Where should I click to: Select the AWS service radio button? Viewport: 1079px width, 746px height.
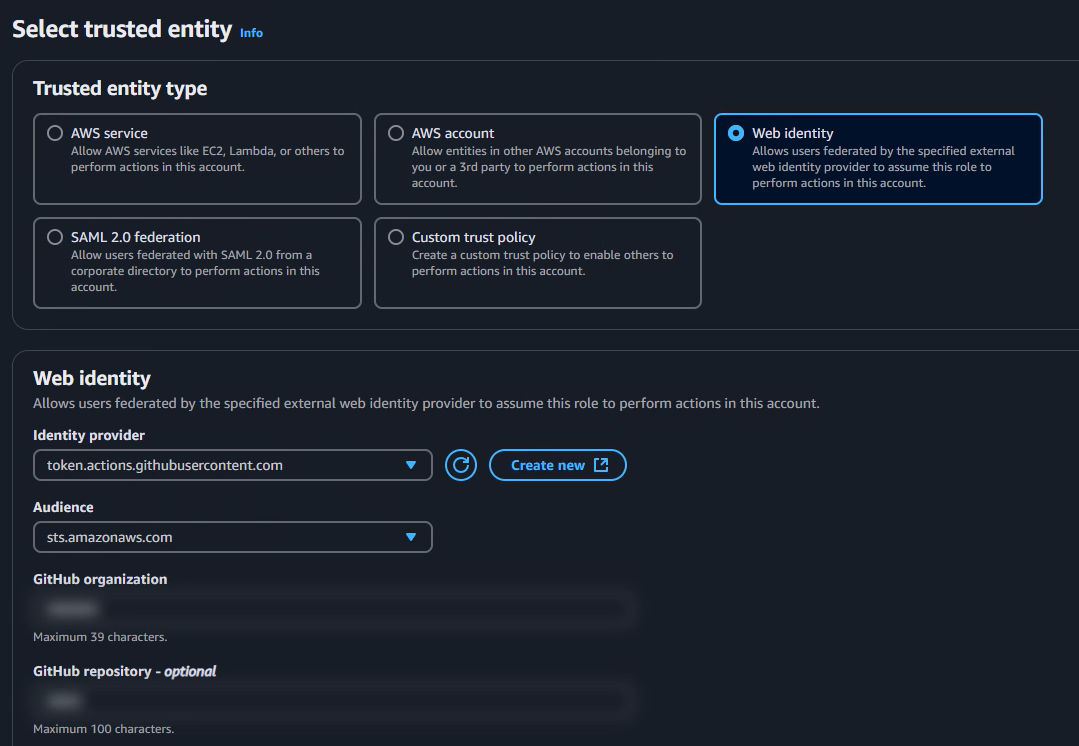click(x=55, y=133)
